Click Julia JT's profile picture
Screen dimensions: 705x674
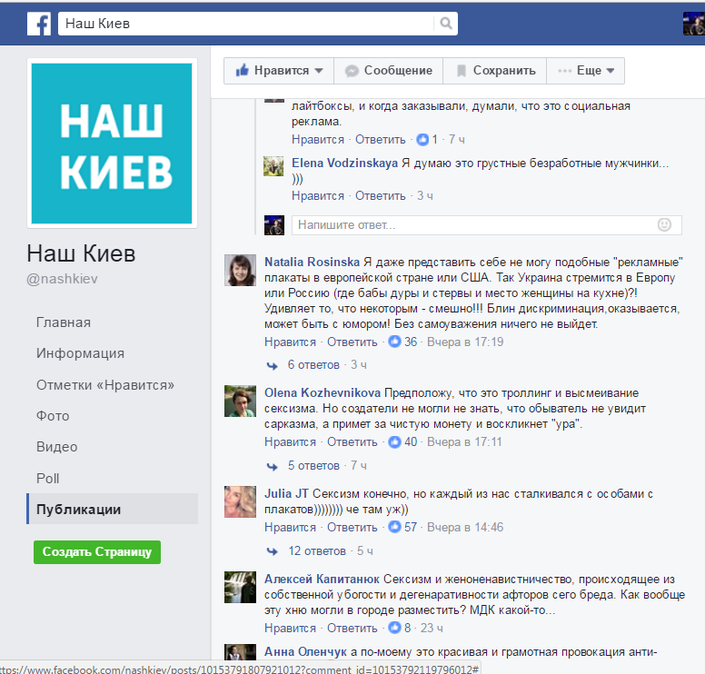pos(240,502)
